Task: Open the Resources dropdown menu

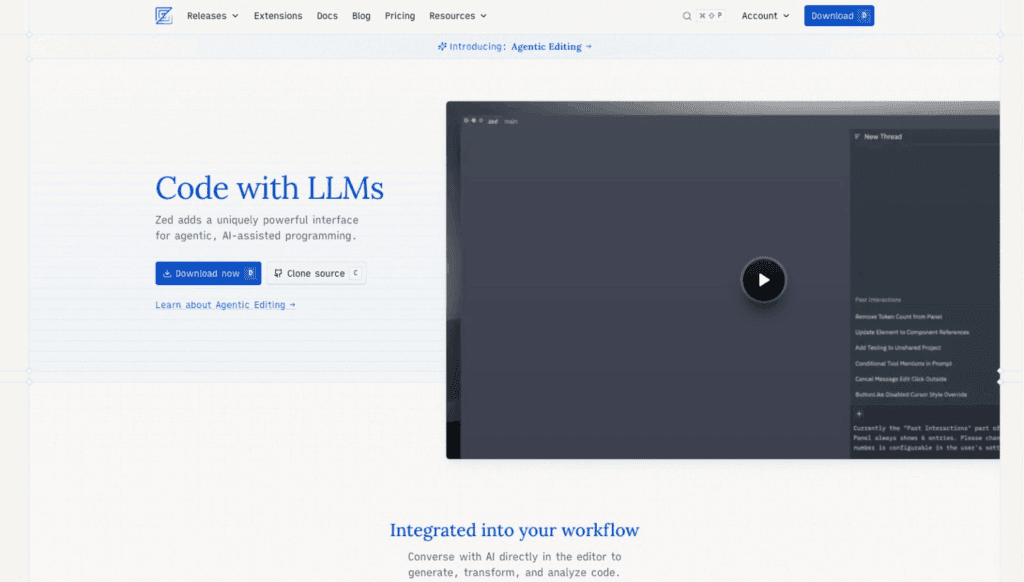Action: tap(457, 16)
